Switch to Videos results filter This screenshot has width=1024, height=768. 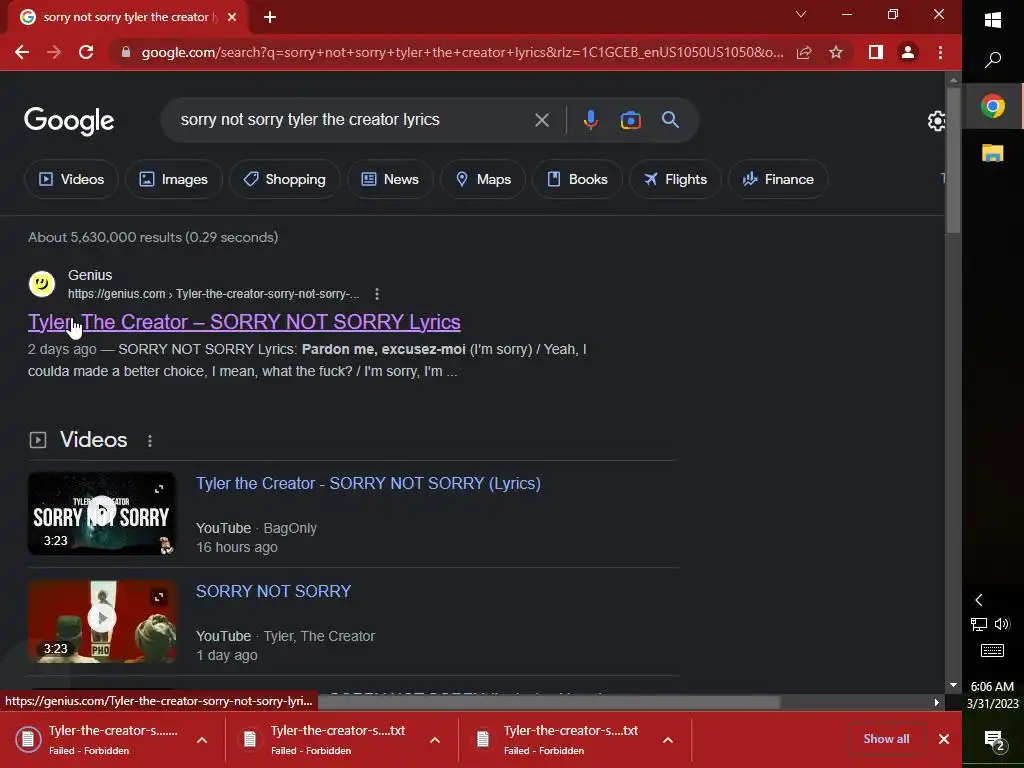pyautogui.click(x=71, y=179)
